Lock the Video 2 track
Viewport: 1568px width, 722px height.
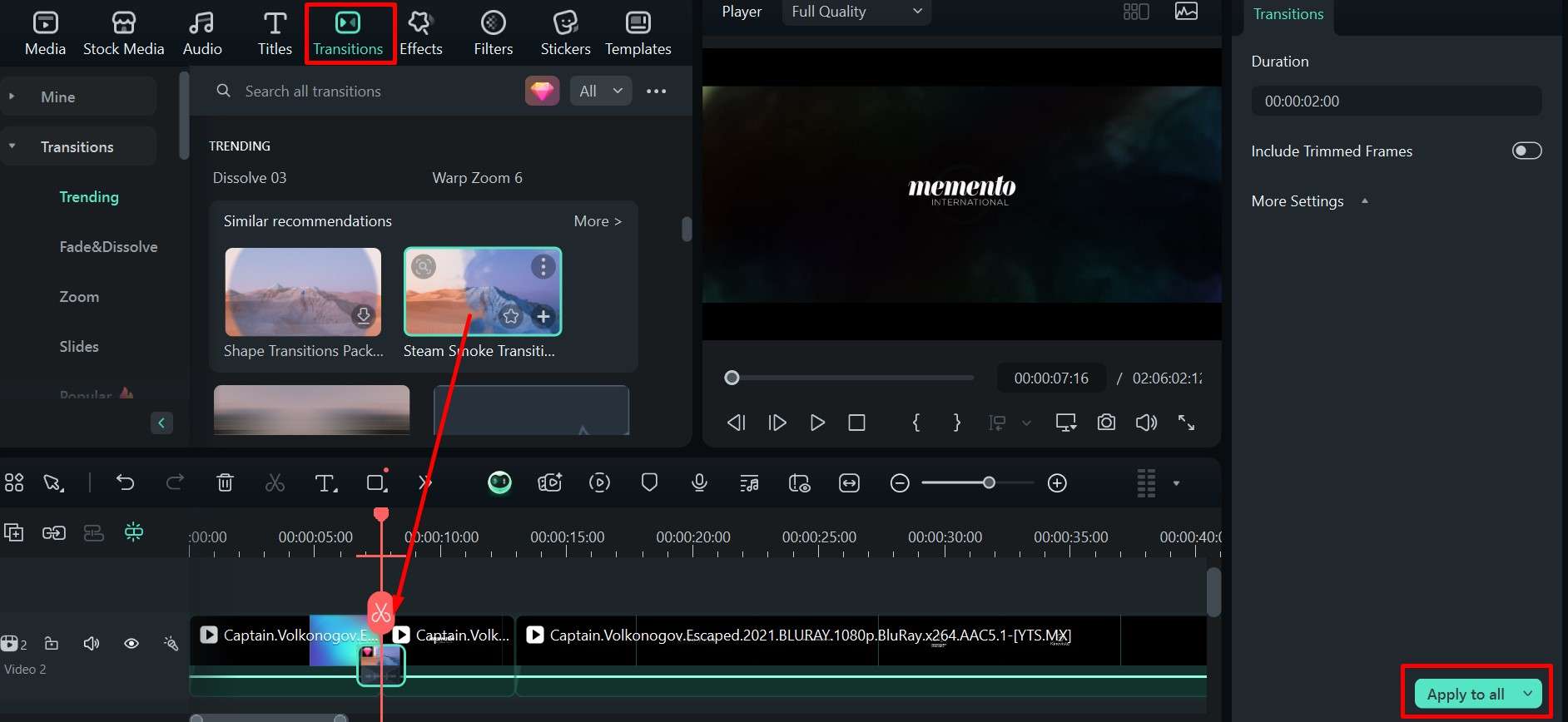coord(52,644)
